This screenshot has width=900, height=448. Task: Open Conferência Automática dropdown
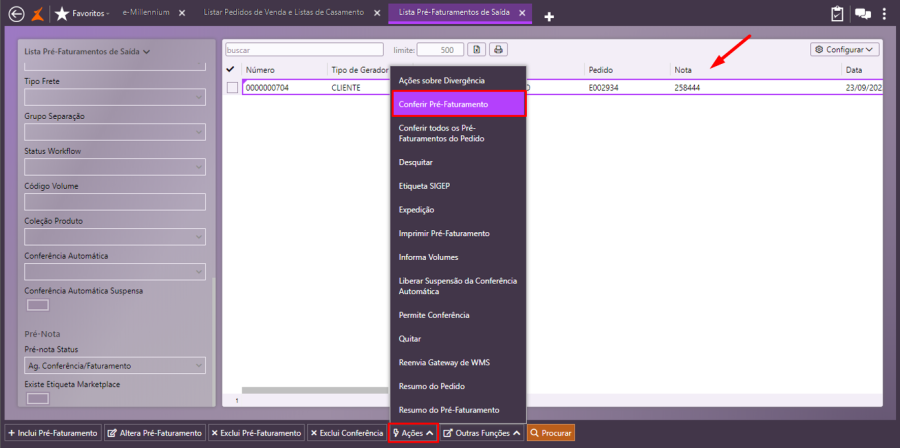pyautogui.click(x=115, y=271)
